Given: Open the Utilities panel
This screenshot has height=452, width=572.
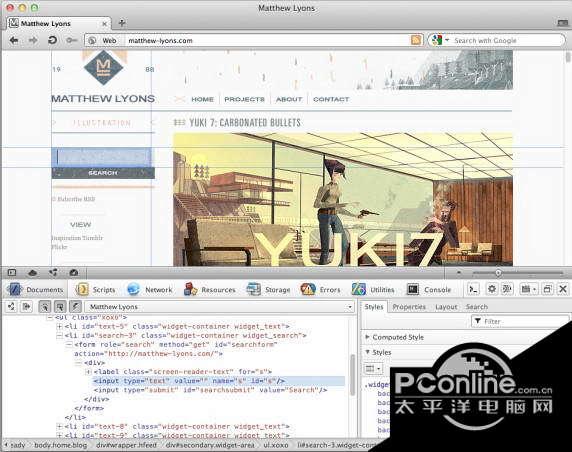Looking at the screenshot, I should click(373, 290).
